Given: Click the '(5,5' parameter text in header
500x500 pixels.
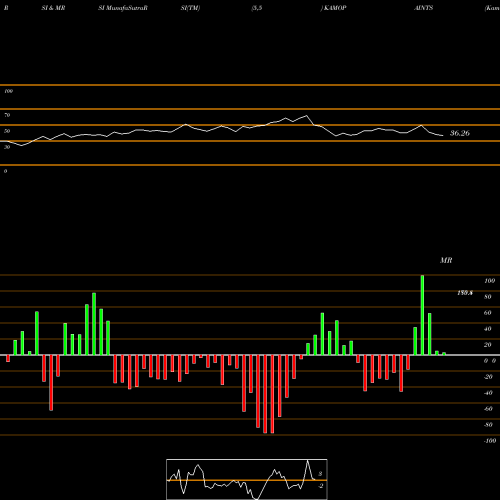Looking at the screenshot, I should [x=257, y=8].
